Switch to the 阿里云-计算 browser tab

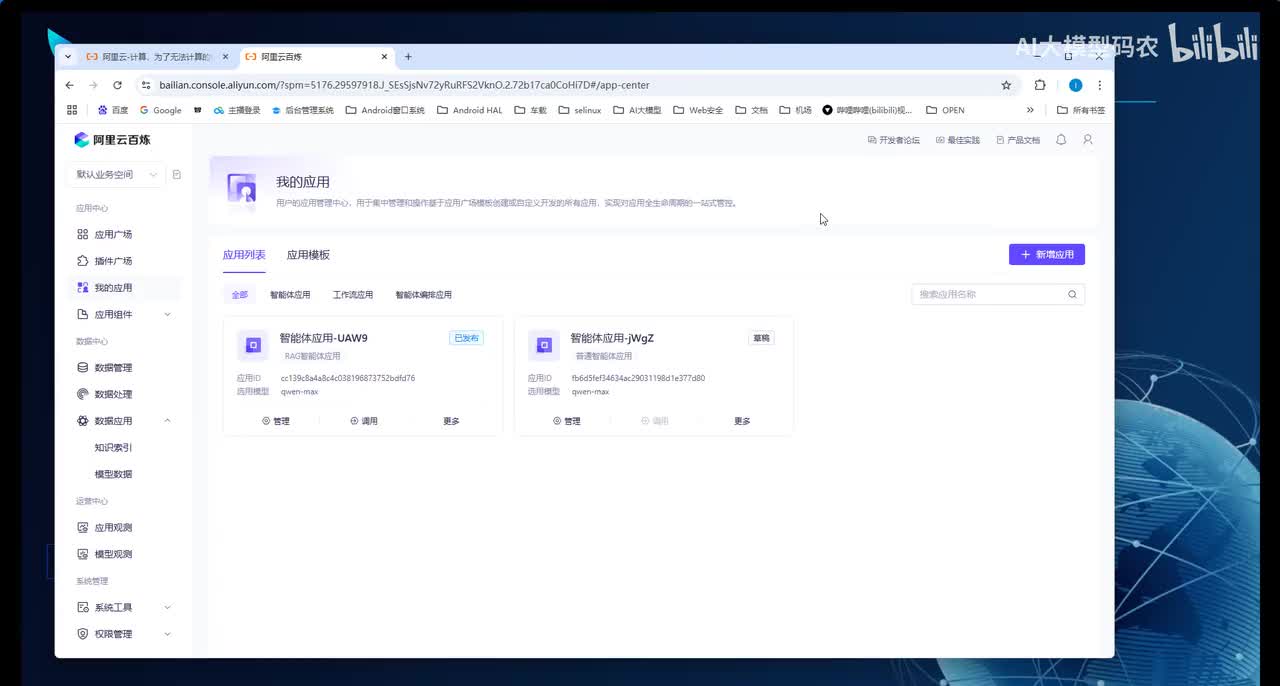[158, 57]
